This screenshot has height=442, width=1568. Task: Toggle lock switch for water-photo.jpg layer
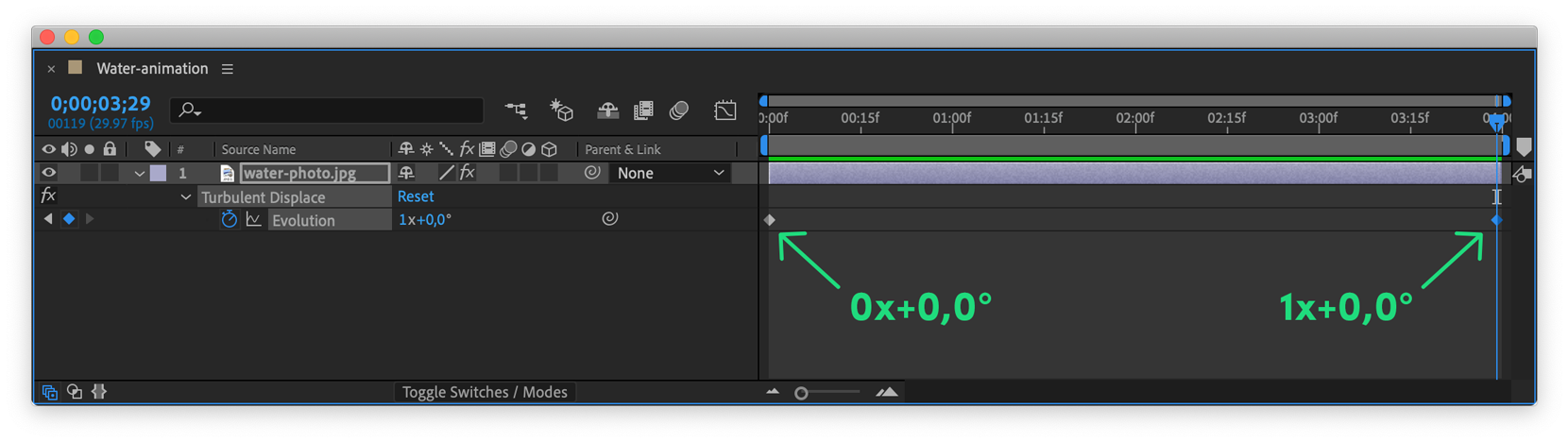[110, 173]
